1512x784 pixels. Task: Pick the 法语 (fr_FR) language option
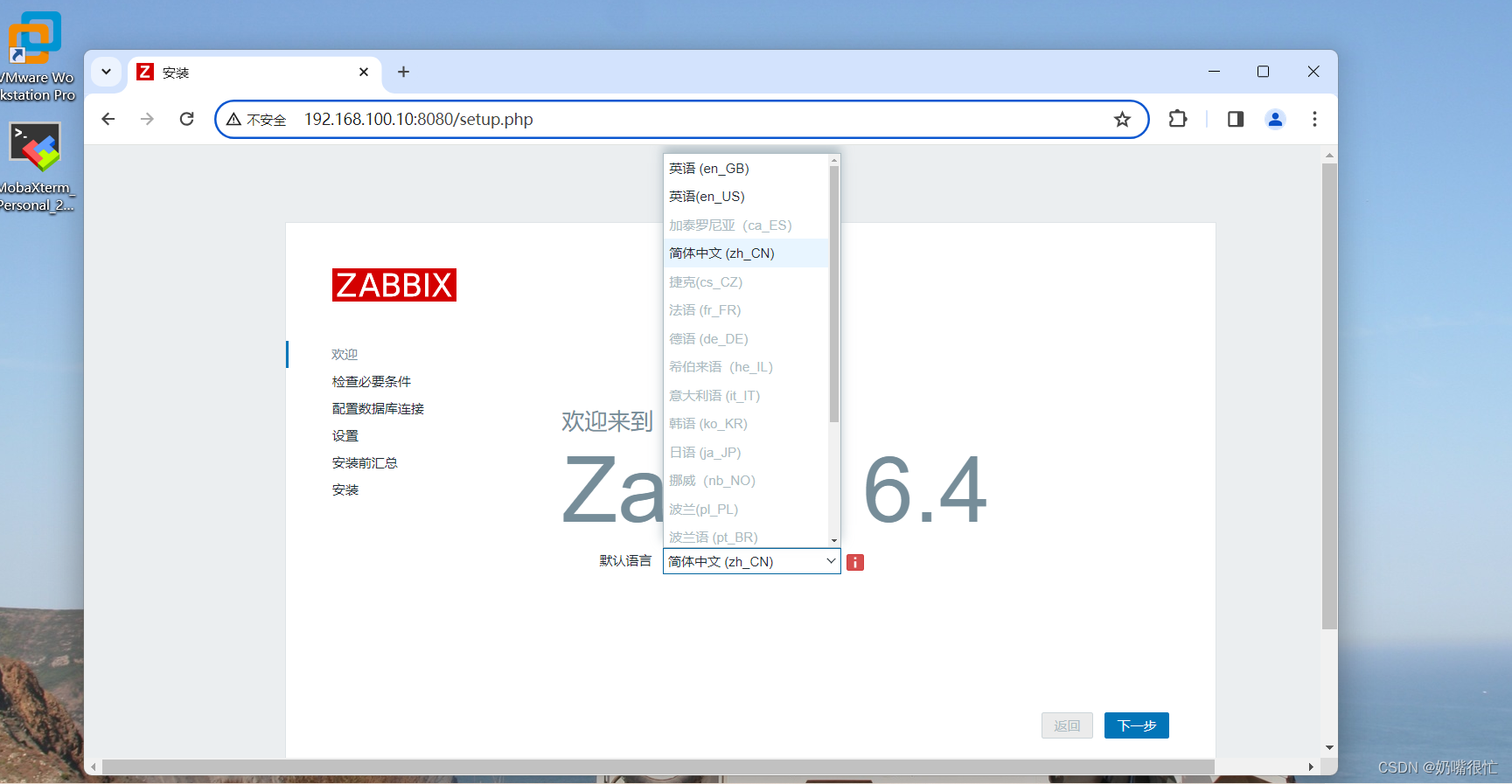click(x=746, y=310)
